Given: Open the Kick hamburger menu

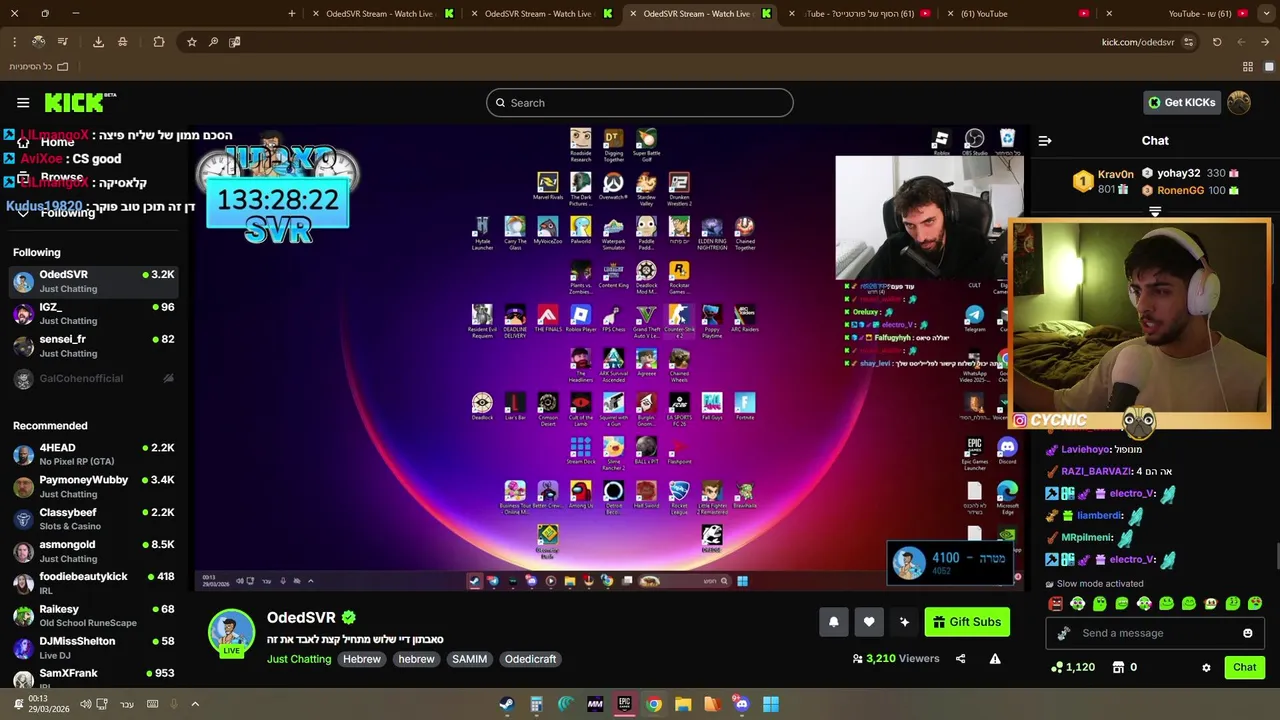Looking at the screenshot, I should tap(23, 102).
